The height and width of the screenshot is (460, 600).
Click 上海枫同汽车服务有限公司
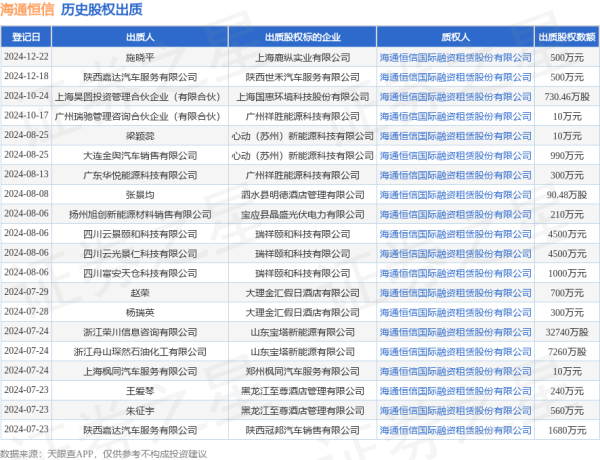[140, 371]
